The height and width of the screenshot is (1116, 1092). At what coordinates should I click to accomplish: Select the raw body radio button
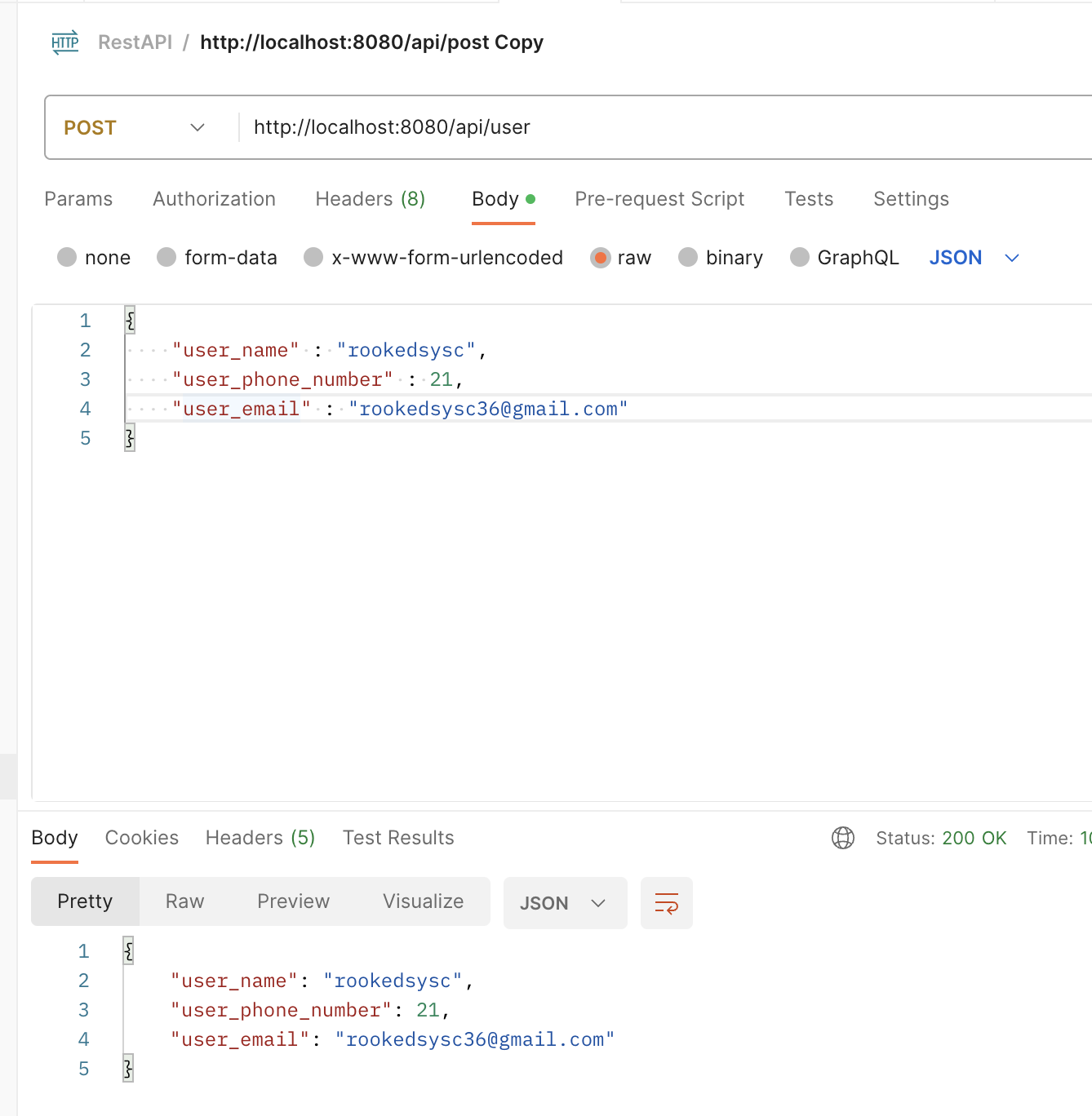point(601,258)
